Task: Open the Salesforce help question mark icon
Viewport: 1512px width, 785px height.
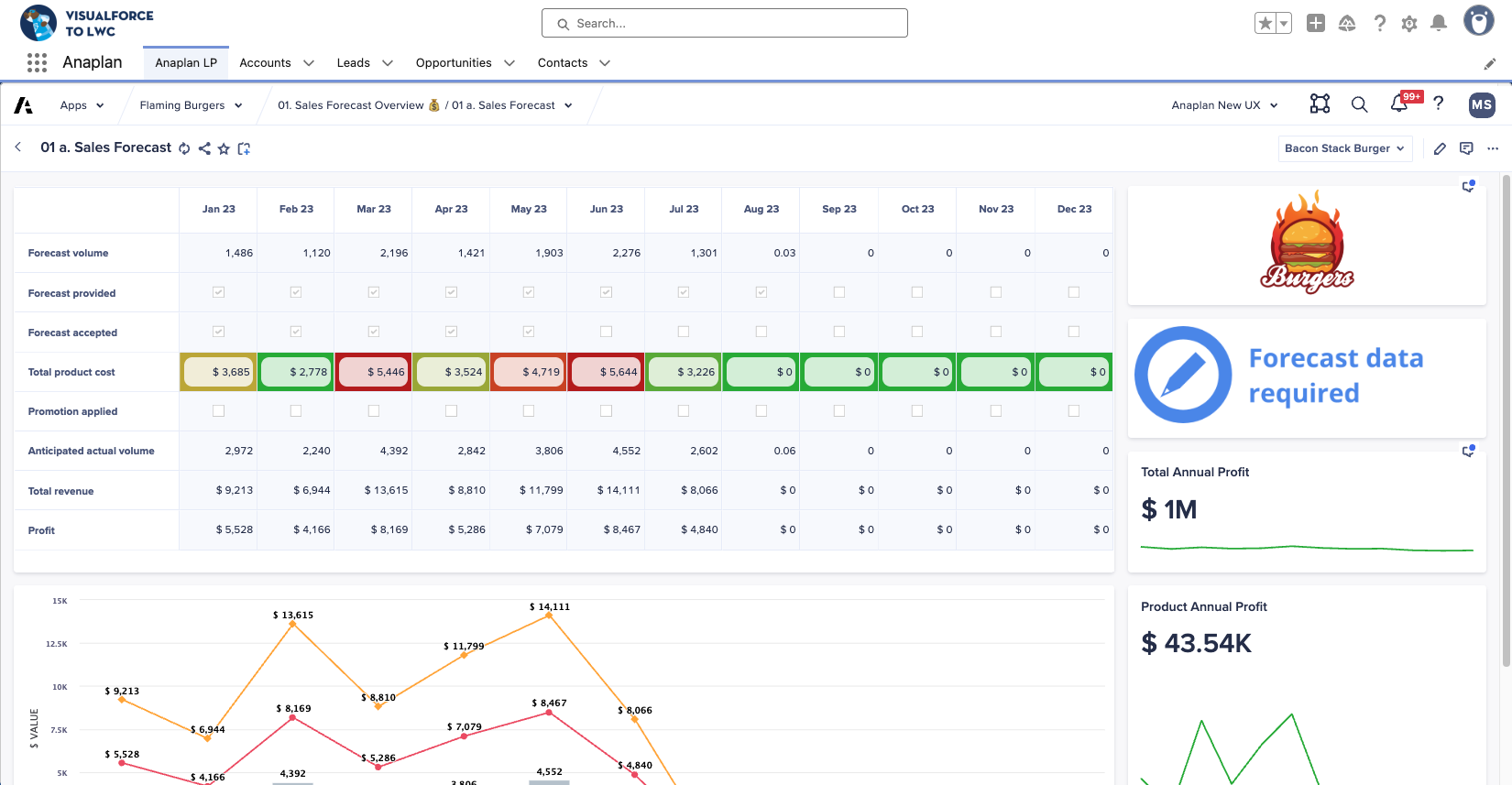Action: (x=1379, y=24)
